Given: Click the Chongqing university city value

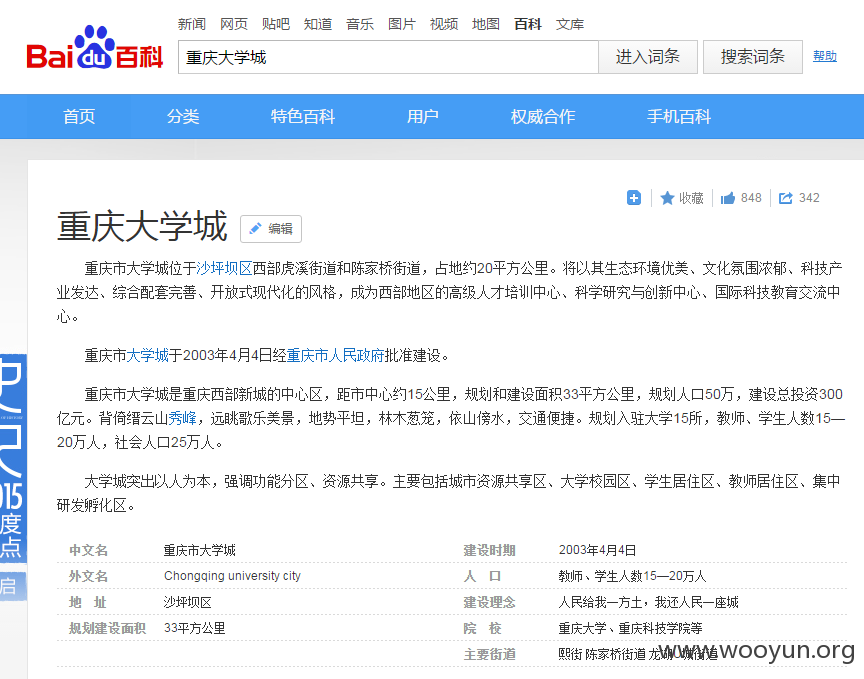Looking at the screenshot, I should (232, 576).
